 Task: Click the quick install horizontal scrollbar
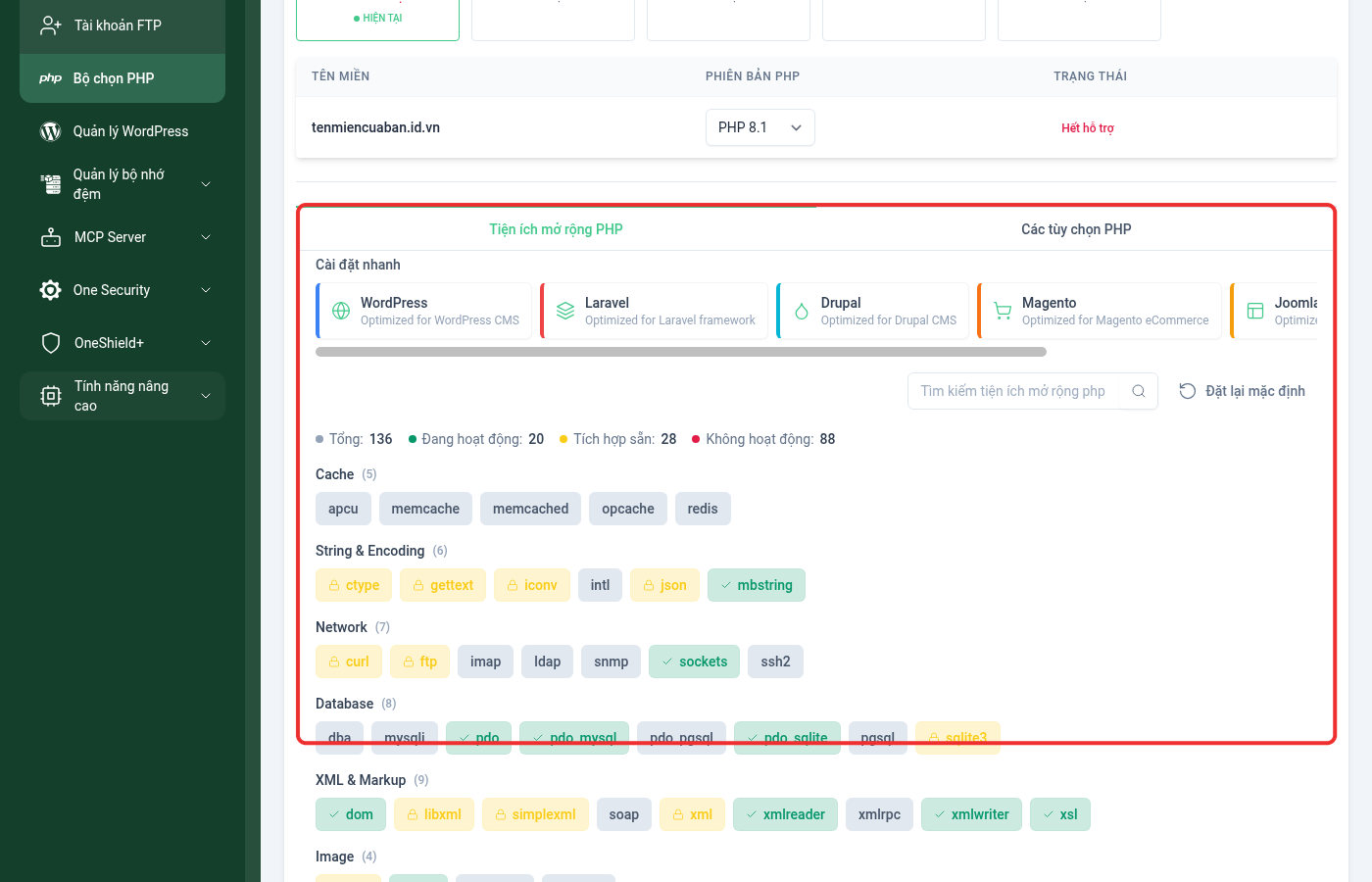click(681, 352)
